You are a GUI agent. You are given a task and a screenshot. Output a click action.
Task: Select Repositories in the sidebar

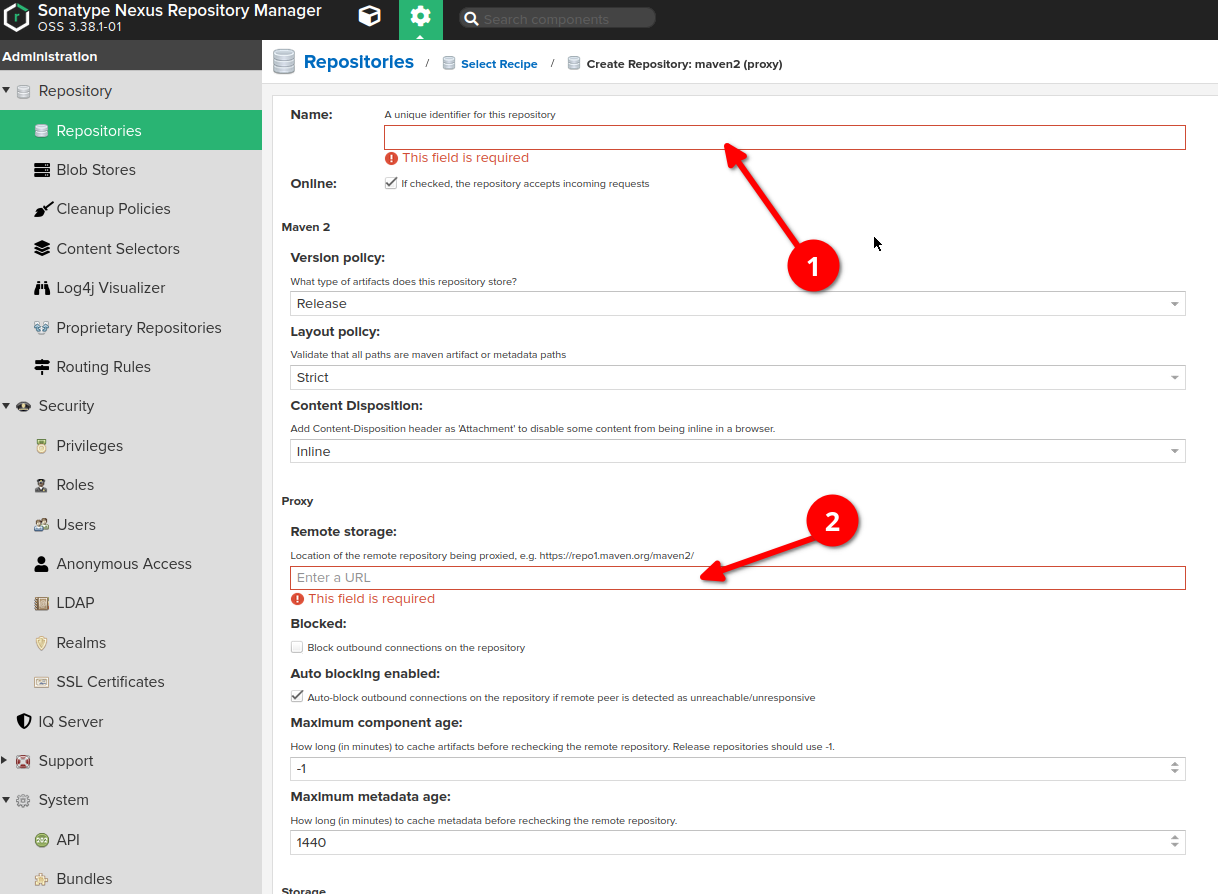point(131,131)
